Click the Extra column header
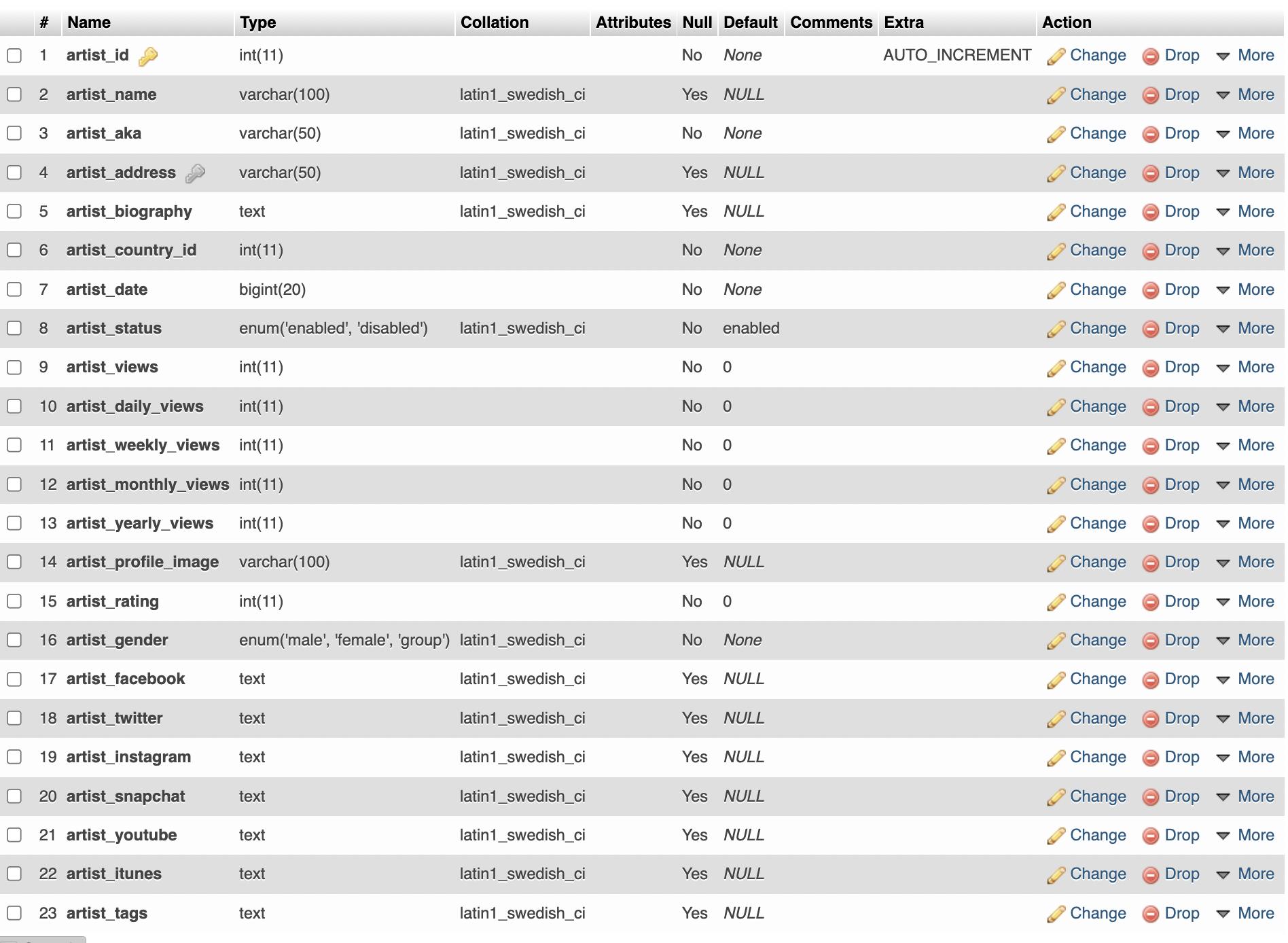Image resolution: width=1288 pixels, height=943 pixels. pyautogui.click(x=904, y=22)
